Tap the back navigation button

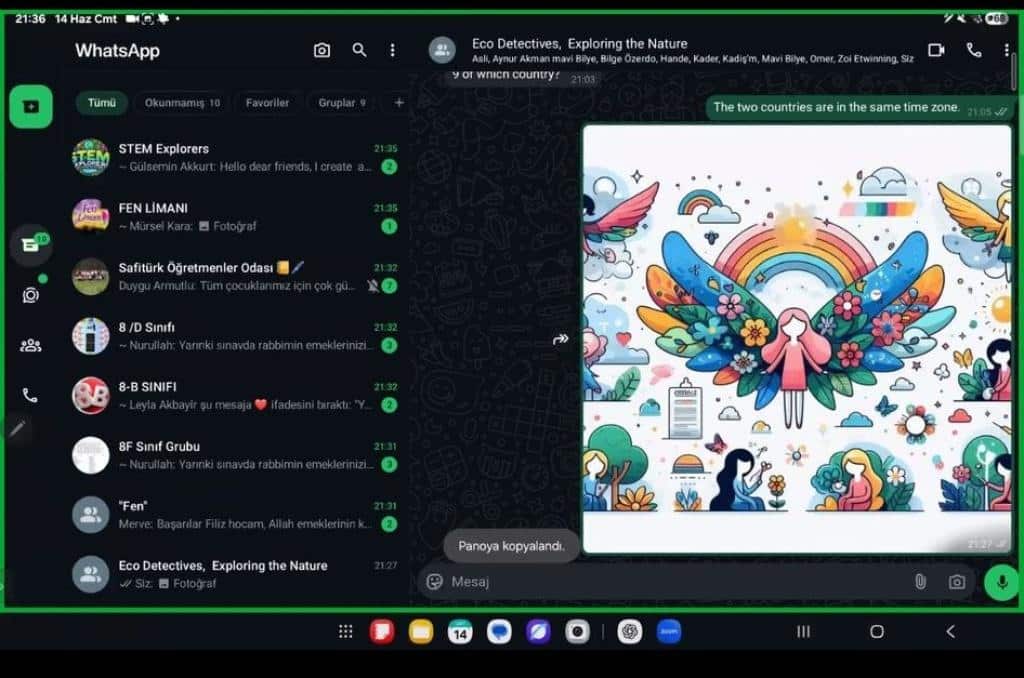tap(951, 632)
